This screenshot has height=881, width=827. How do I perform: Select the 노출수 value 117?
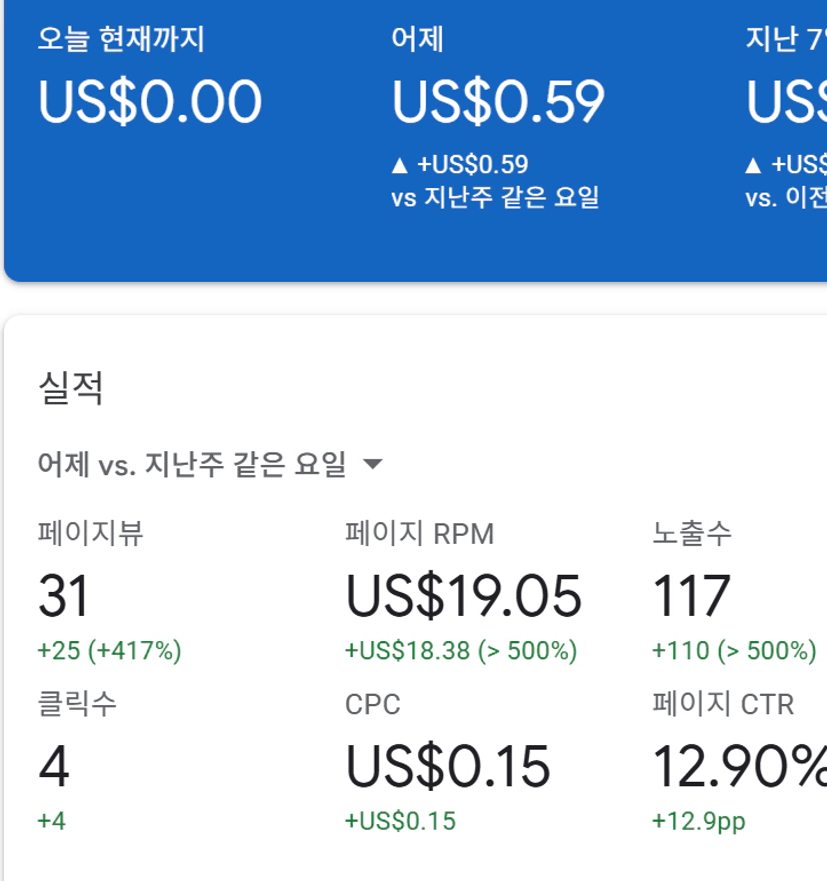click(x=691, y=596)
